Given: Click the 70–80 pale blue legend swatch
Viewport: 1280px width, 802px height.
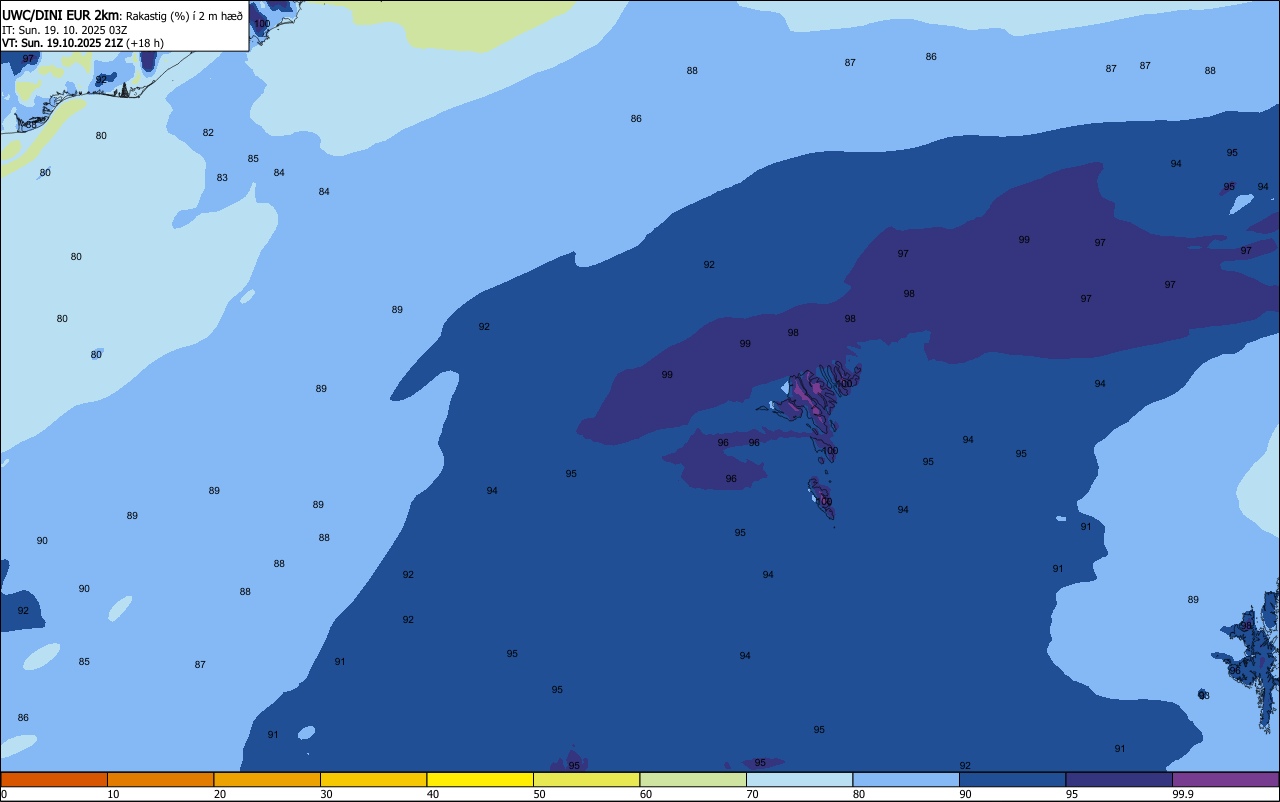Looking at the screenshot, I should coord(799,779).
